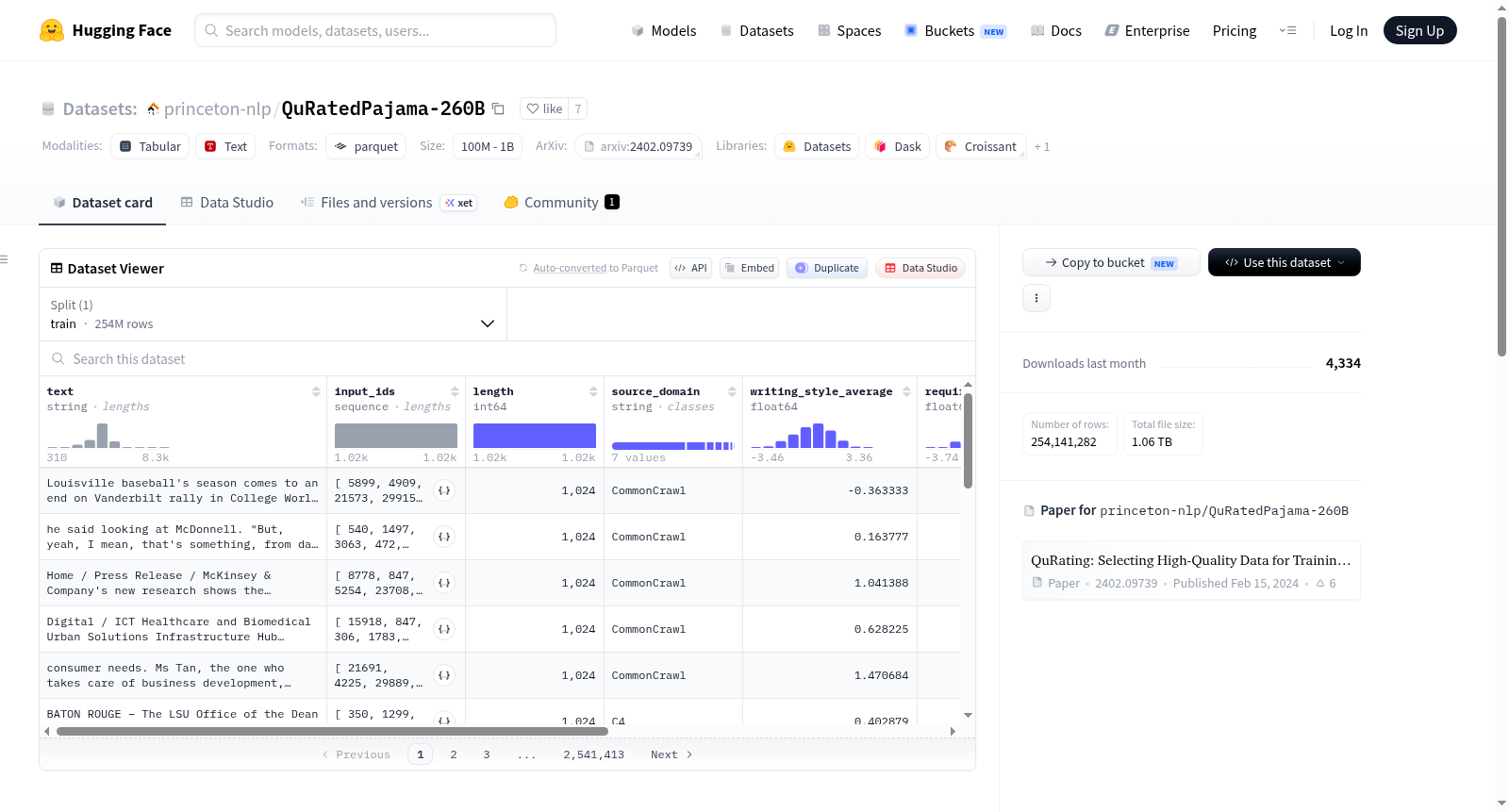Click the table's vertical scrollbar thumb
This screenshot has height=812, width=1509.
coord(968,440)
